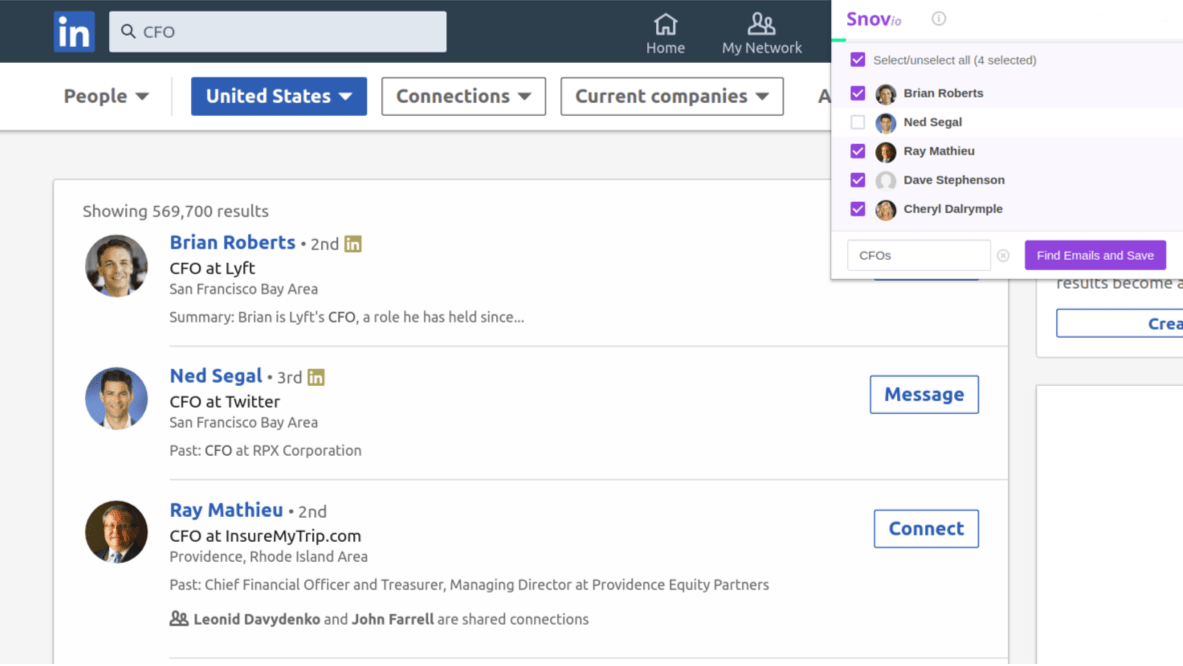Image resolution: width=1183 pixels, height=666 pixels.
Task: Check Ned Segal's checkbox in Snov.io panel
Action: (857, 122)
